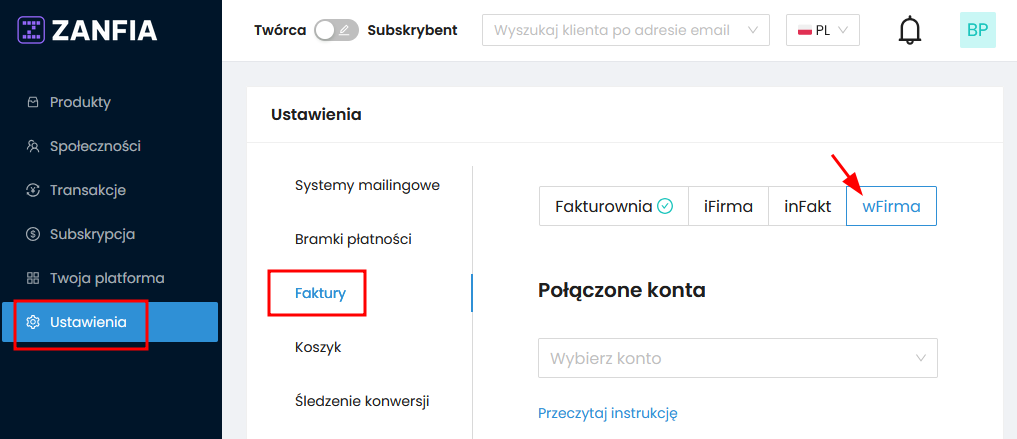This screenshot has width=1017, height=439.
Task: Click the Transakcje sidebar icon
Action: tap(32, 190)
